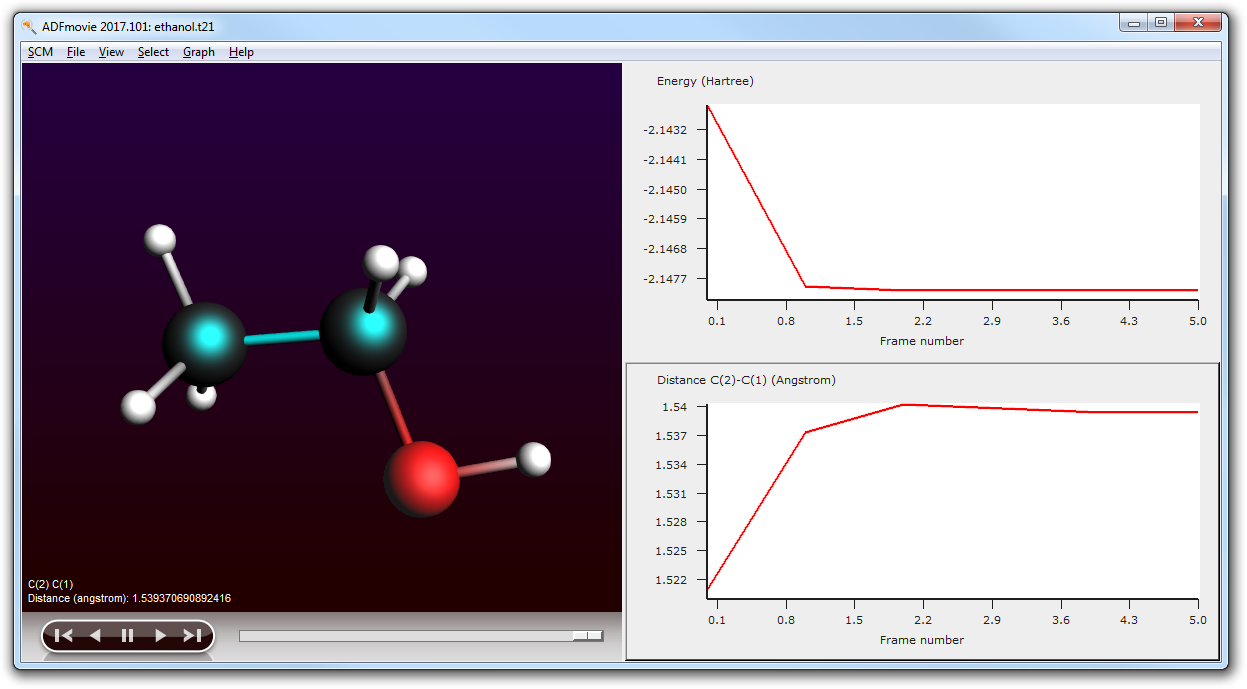Click Frame number label under energy graph

922,341
